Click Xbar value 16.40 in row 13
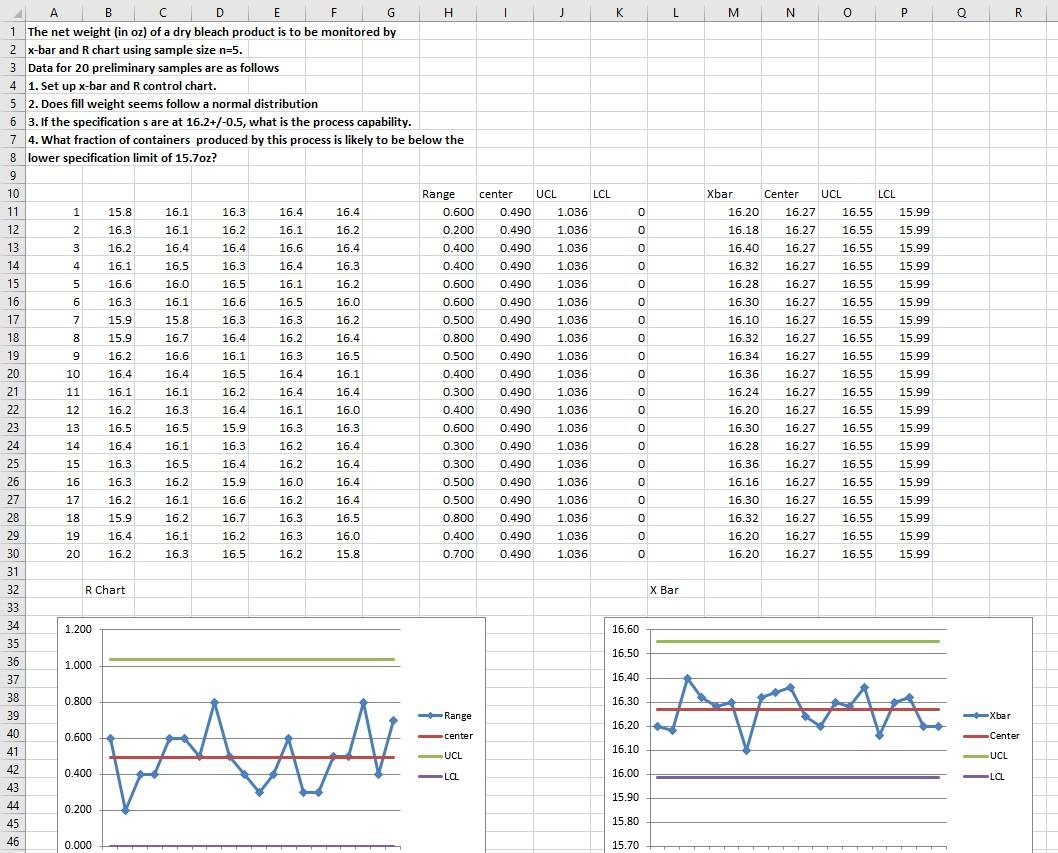This screenshot has height=853, width=1058. coord(733,248)
